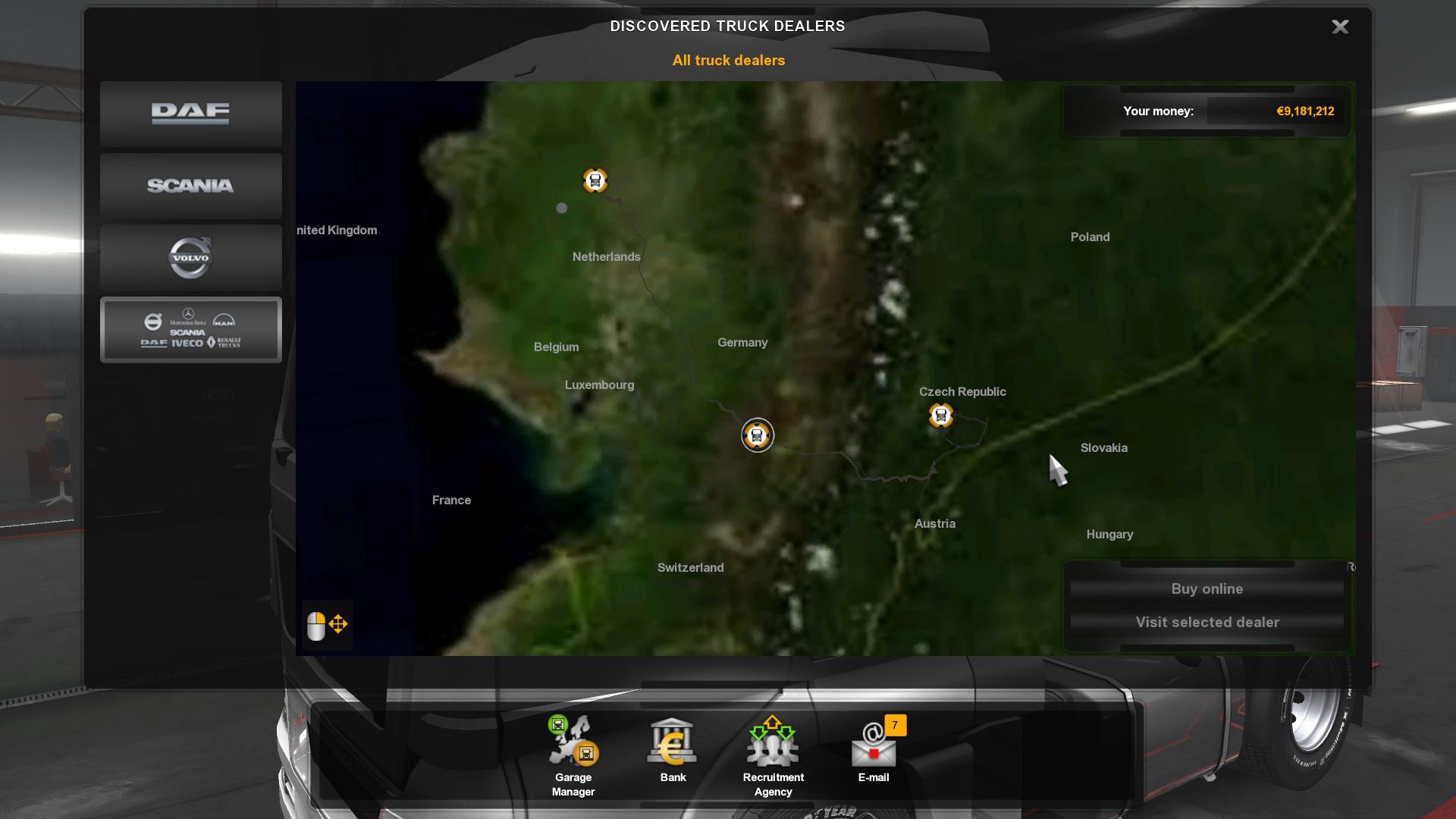Open the Recruitment Agency
The height and width of the screenshot is (819, 1456).
[x=773, y=755]
